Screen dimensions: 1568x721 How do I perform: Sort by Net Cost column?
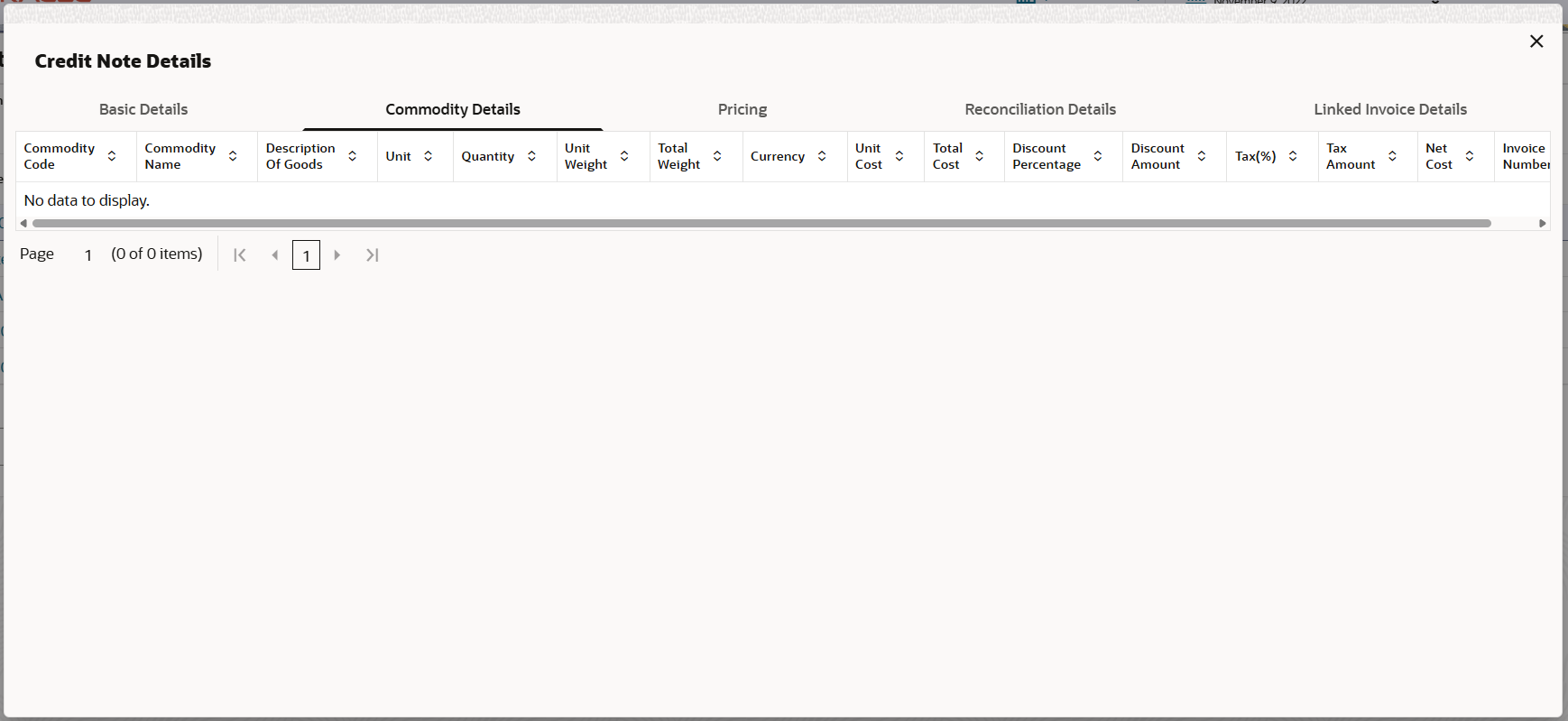[1470, 156]
